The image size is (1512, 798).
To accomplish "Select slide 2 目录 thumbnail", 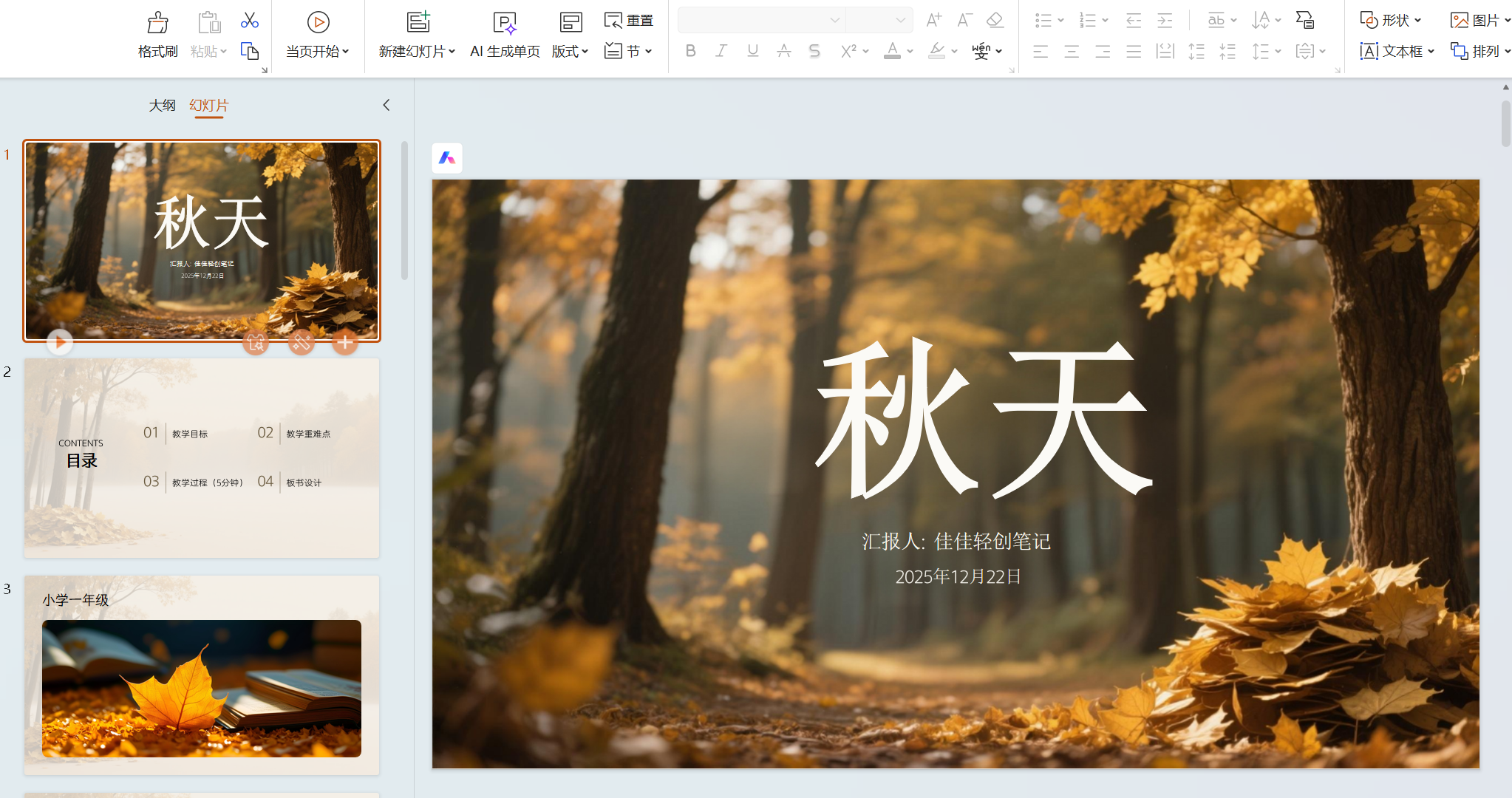I will point(202,457).
